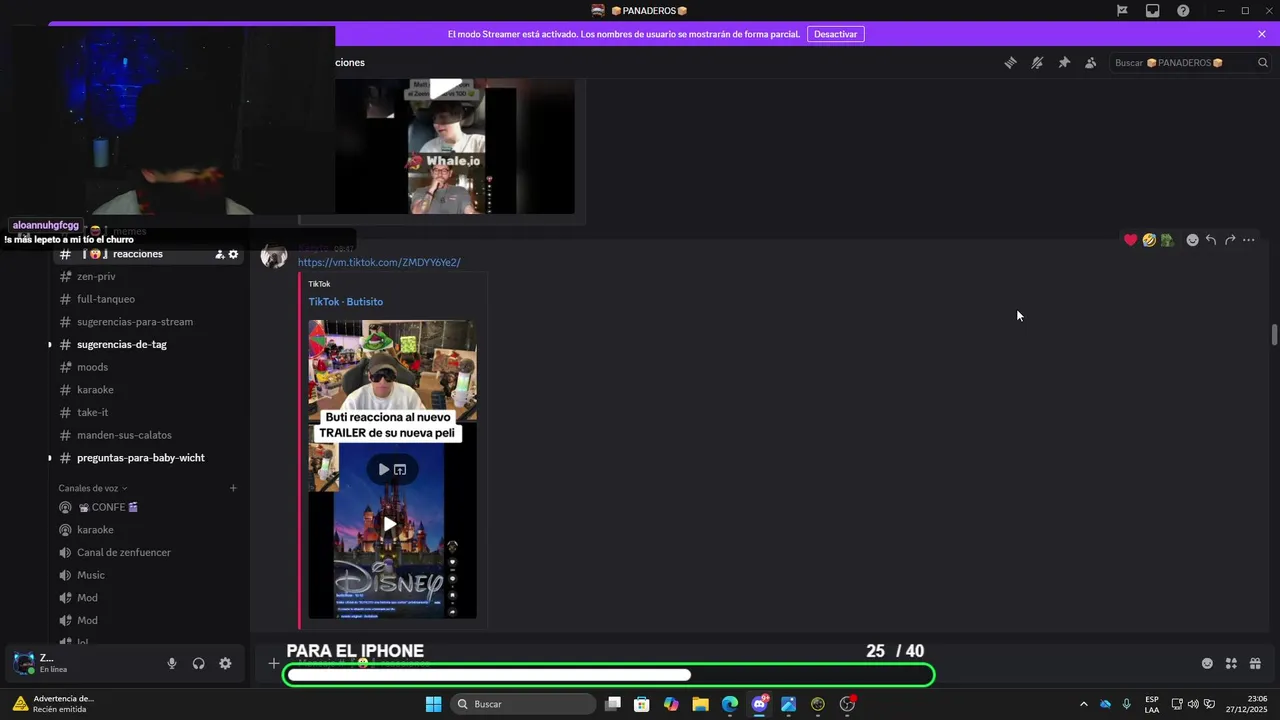The height and width of the screenshot is (720, 1280).
Task: Open add reaction emoji picker on message
Action: 1192,240
